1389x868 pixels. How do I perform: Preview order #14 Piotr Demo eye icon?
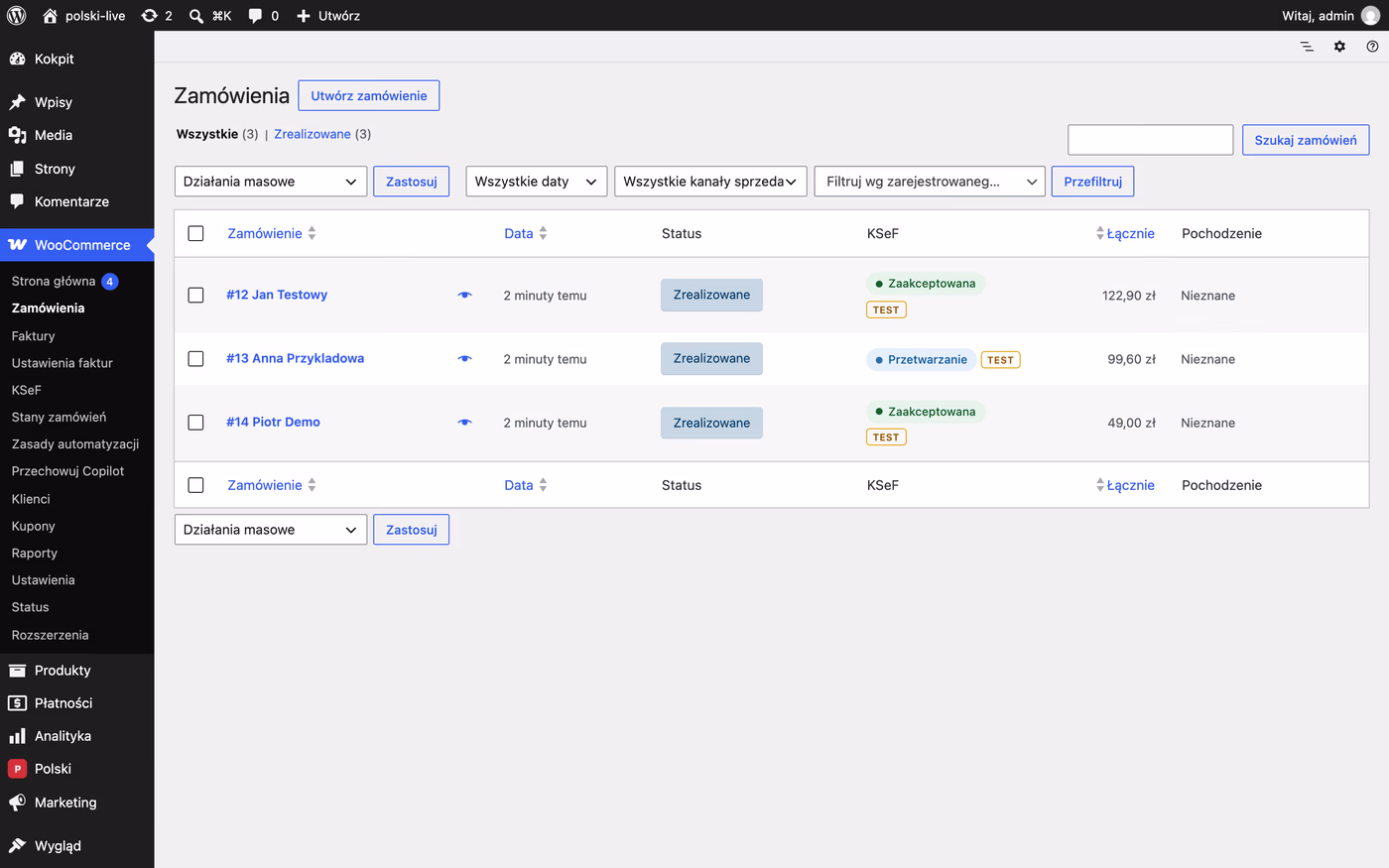click(x=464, y=422)
